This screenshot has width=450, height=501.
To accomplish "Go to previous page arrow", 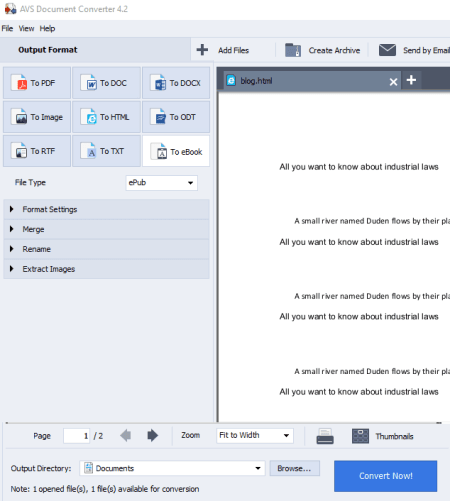I will [126, 435].
